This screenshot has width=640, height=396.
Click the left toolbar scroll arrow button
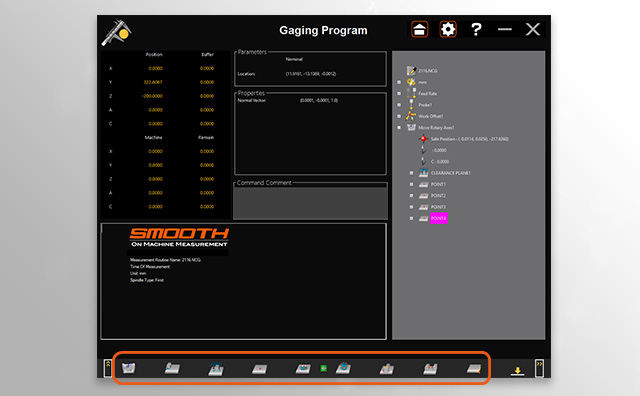point(108,368)
